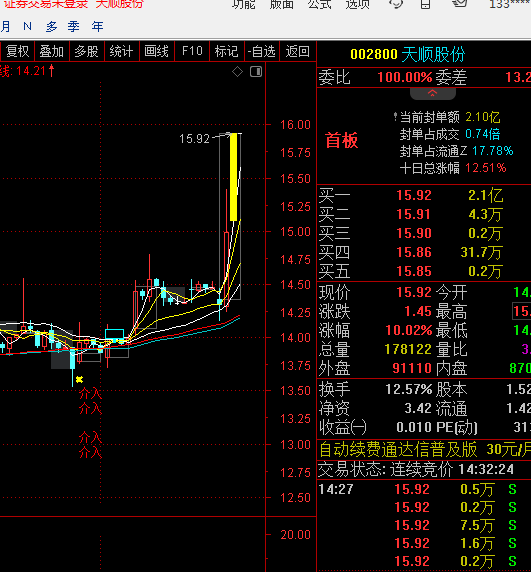Click the 封单占流通Z 17.78% value
The height and width of the screenshot is (572, 531).
click(x=493, y=151)
